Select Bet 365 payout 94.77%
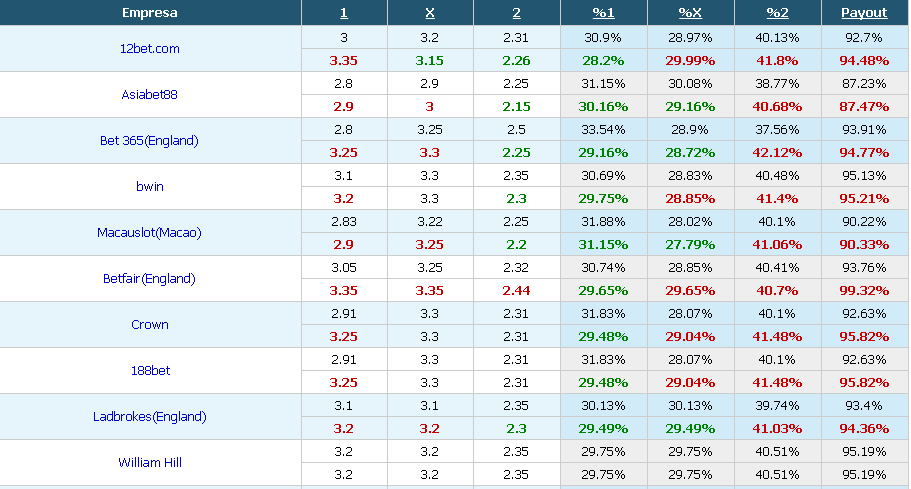911x489 pixels. pyautogui.click(x=864, y=153)
